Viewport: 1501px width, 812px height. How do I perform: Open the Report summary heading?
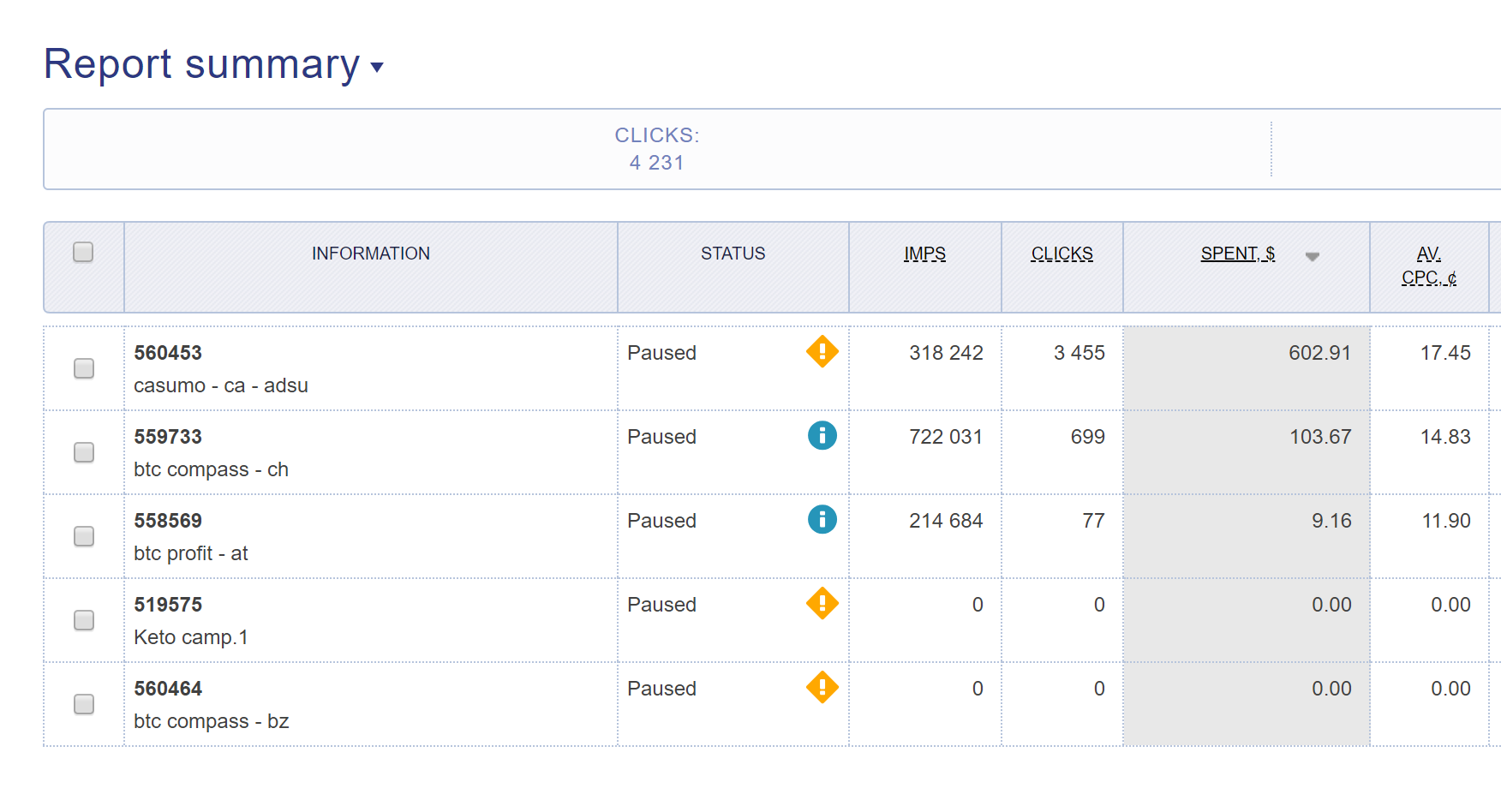tap(201, 64)
